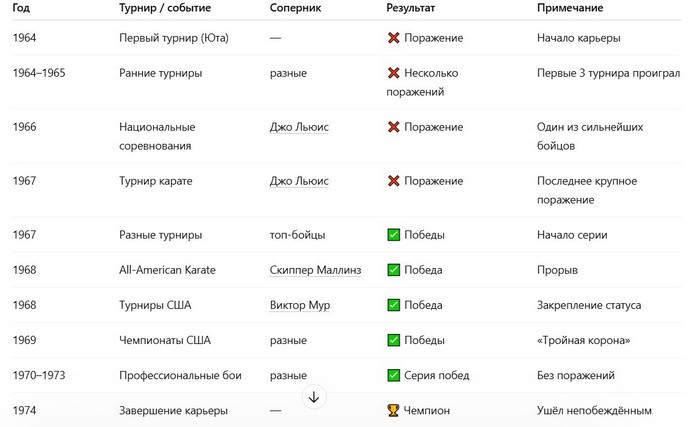Follow the 'Скиппер Маллинз' link
The image size is (700, 427).
313,270
